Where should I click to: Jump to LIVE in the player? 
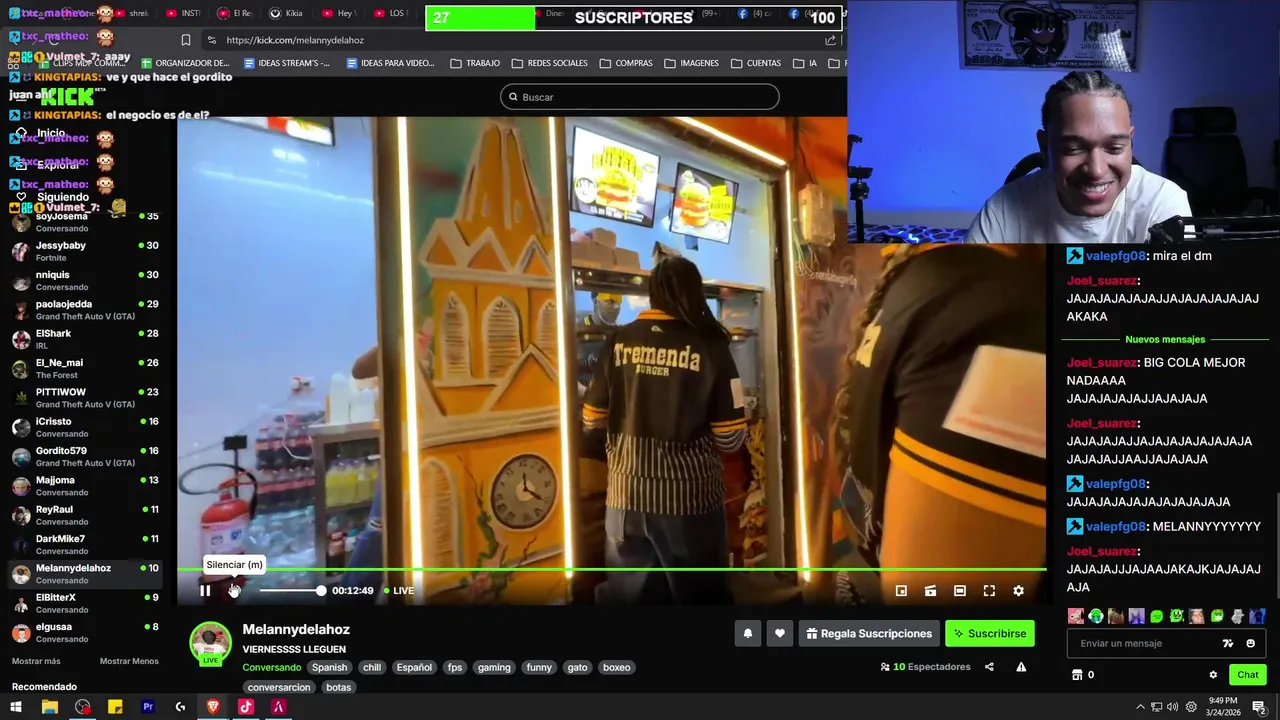[399, 591]
